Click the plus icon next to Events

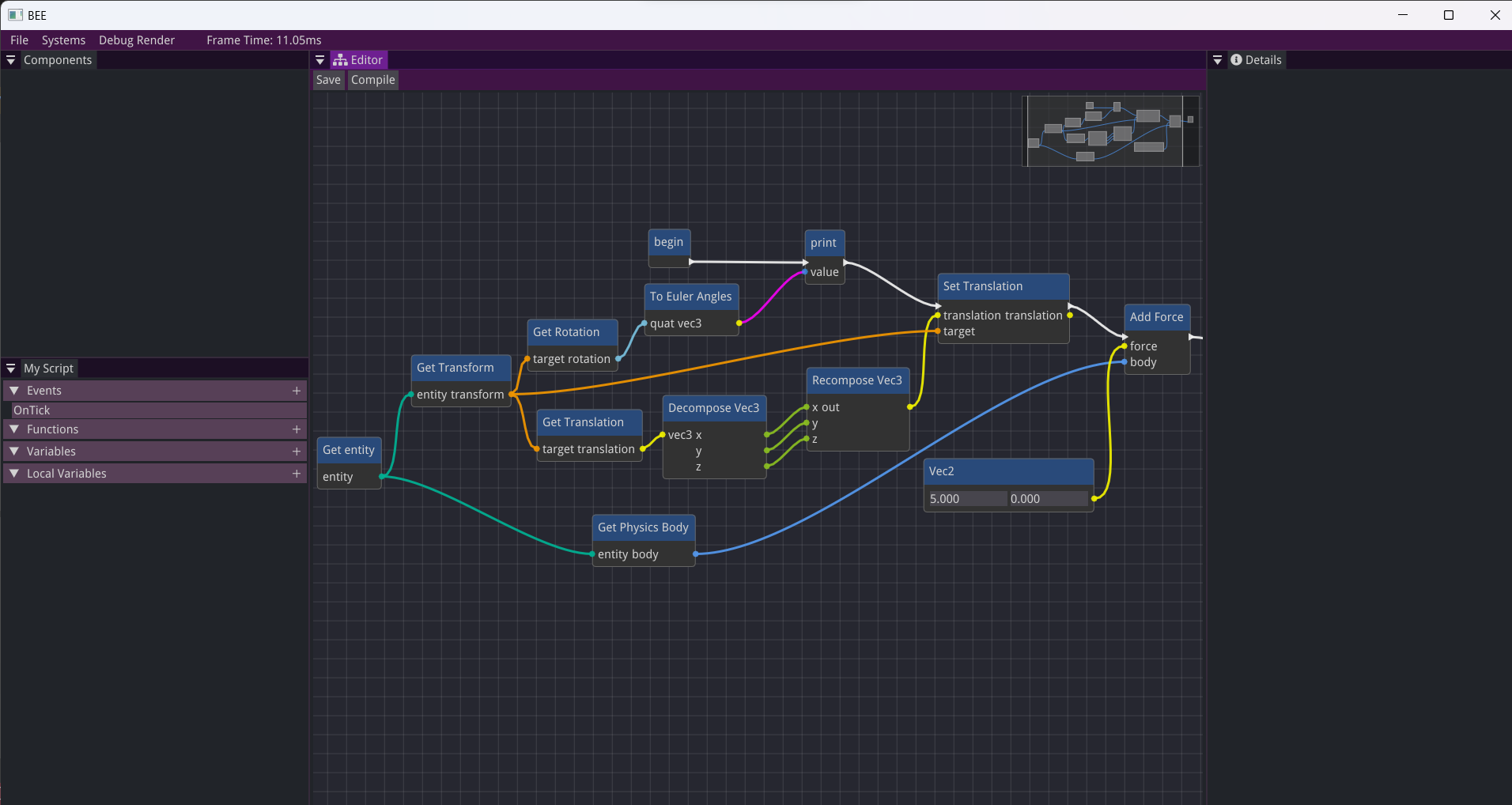(x=297, y=391)
